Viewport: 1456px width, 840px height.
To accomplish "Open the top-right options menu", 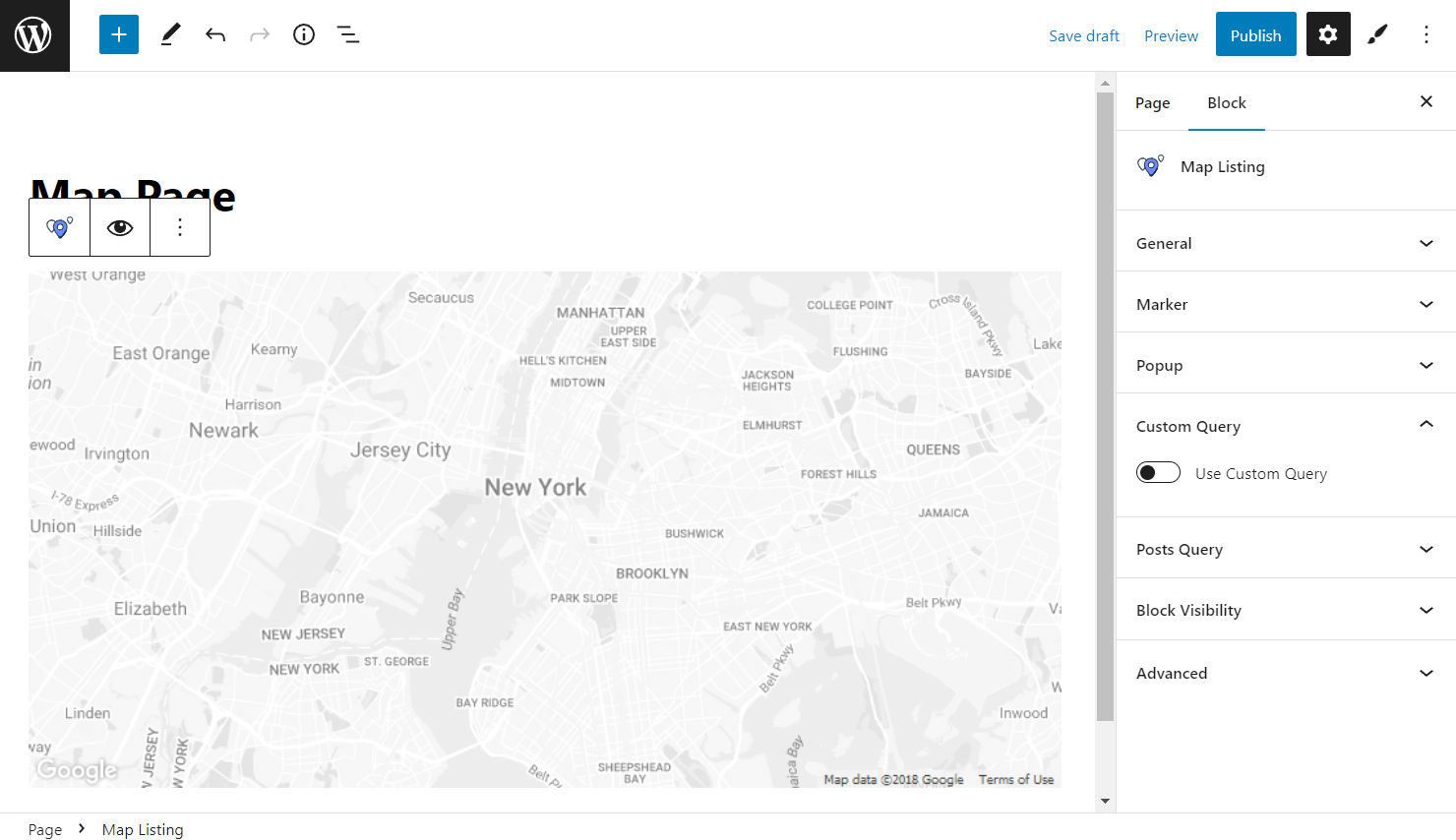I will click(x=1426, y=34).
